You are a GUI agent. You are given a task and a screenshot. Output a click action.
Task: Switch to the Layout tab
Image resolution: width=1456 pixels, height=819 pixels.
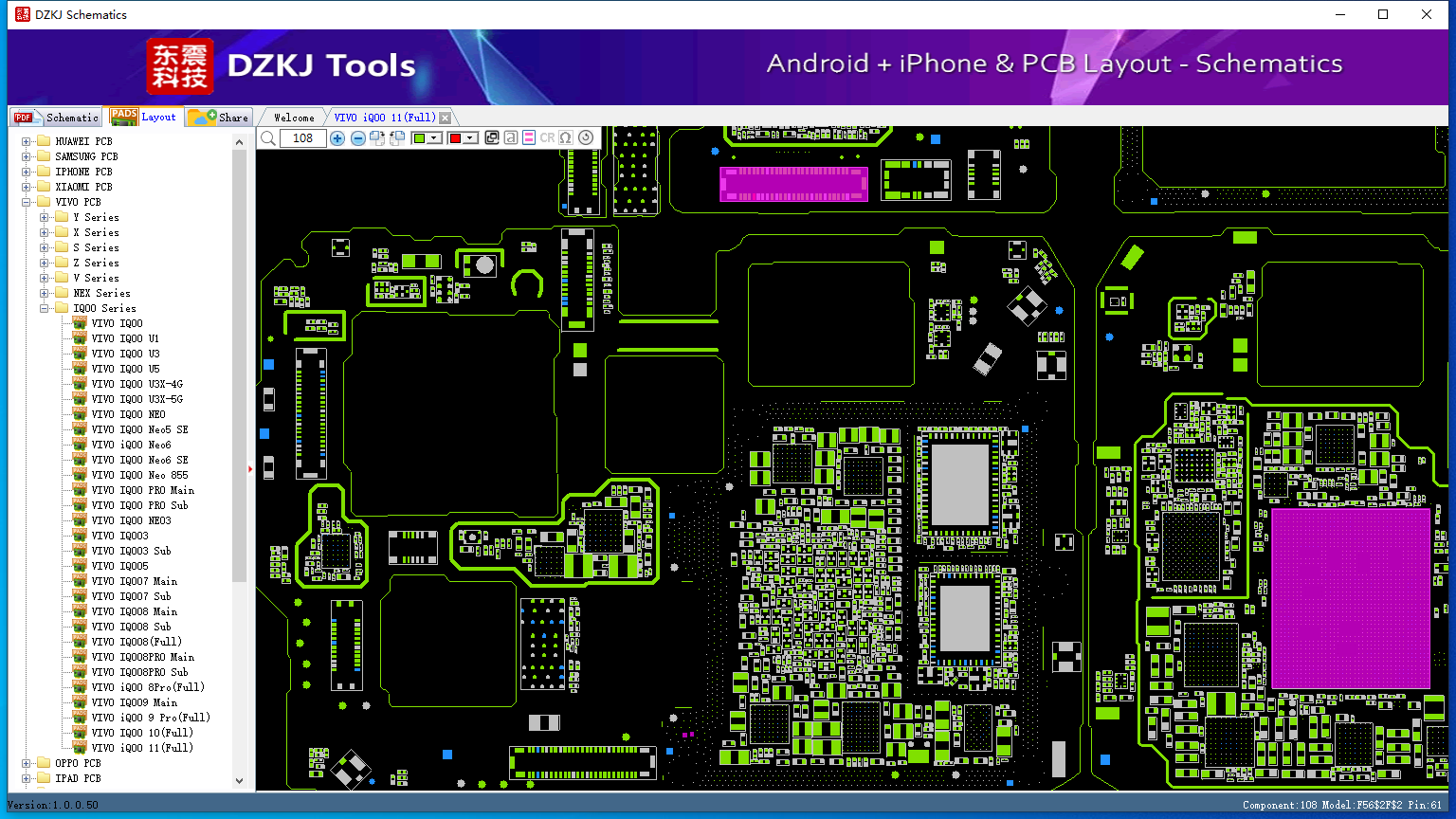point(143,117)
